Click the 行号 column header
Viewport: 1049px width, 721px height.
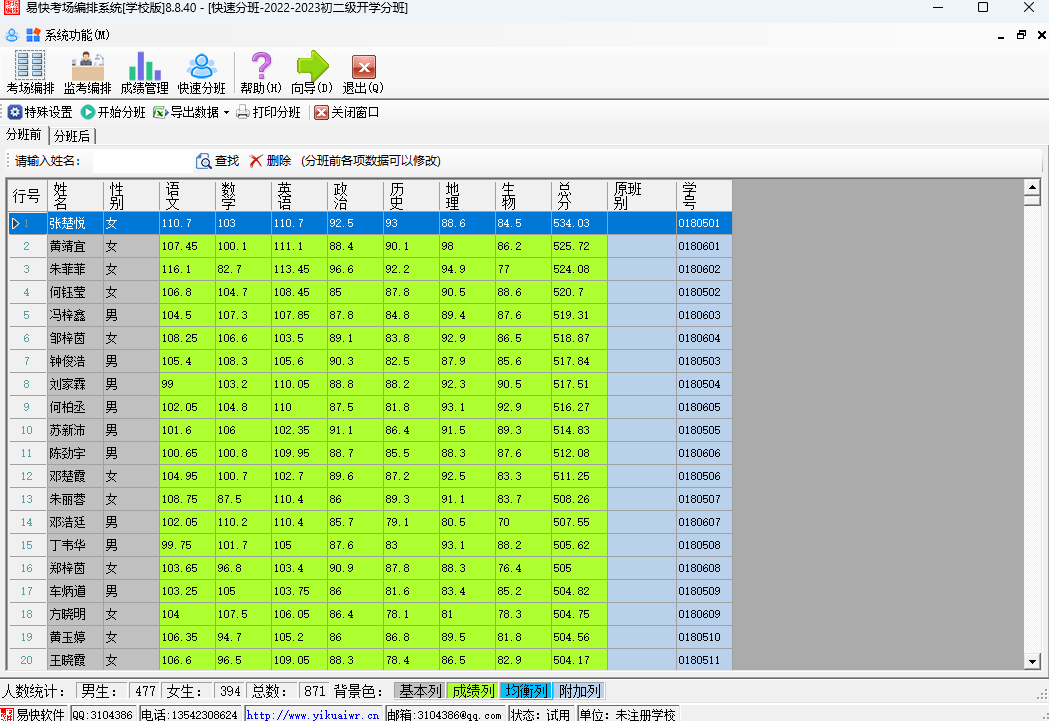click(27, 196)
